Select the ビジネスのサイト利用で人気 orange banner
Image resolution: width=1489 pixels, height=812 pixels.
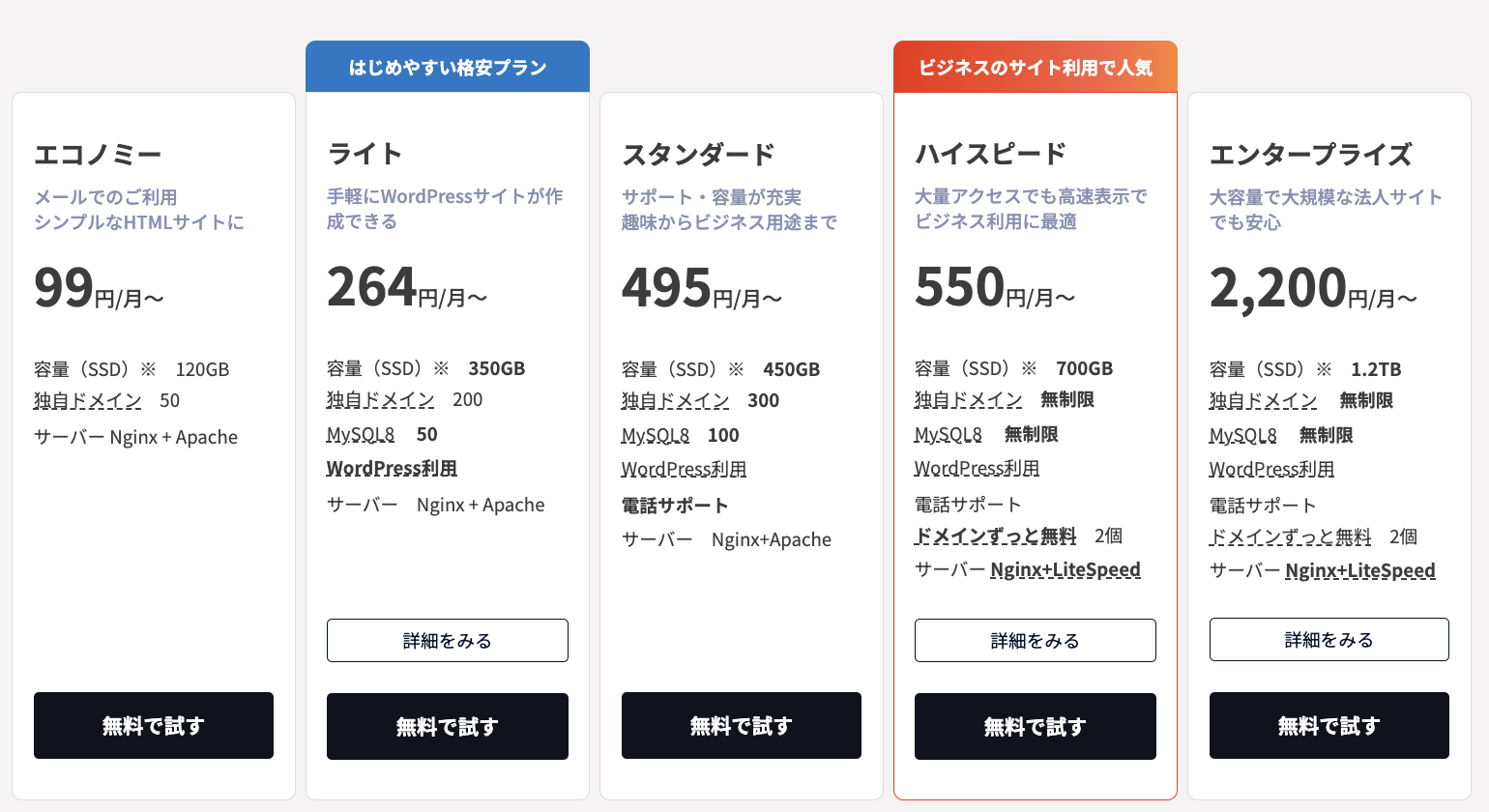click(x=1035, y=67)
